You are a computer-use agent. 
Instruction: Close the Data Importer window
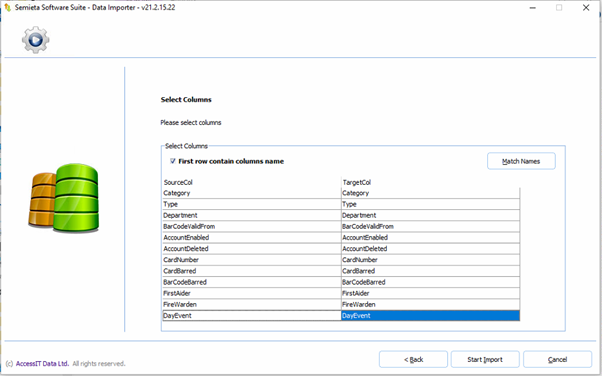tap(586, 8)
